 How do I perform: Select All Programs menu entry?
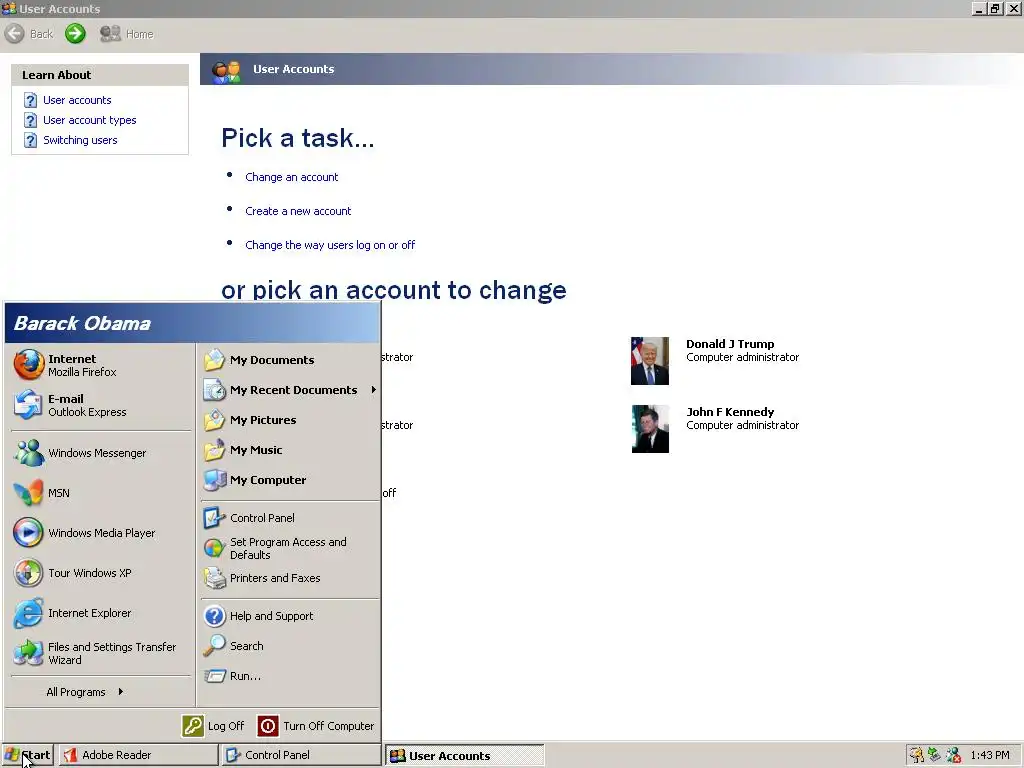85,692
